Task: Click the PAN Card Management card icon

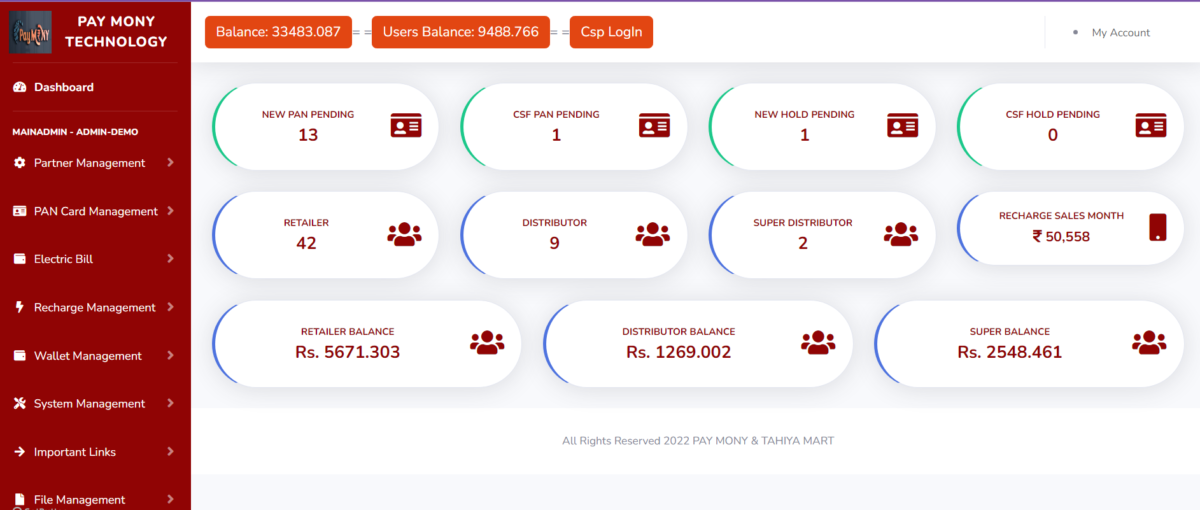Action: [19, 211]
